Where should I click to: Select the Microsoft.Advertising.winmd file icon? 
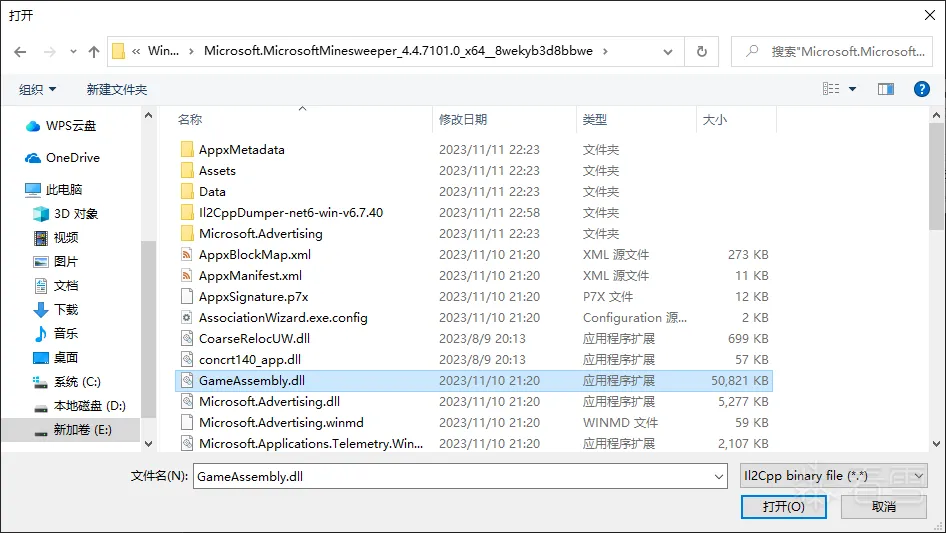tap(187, 423)
